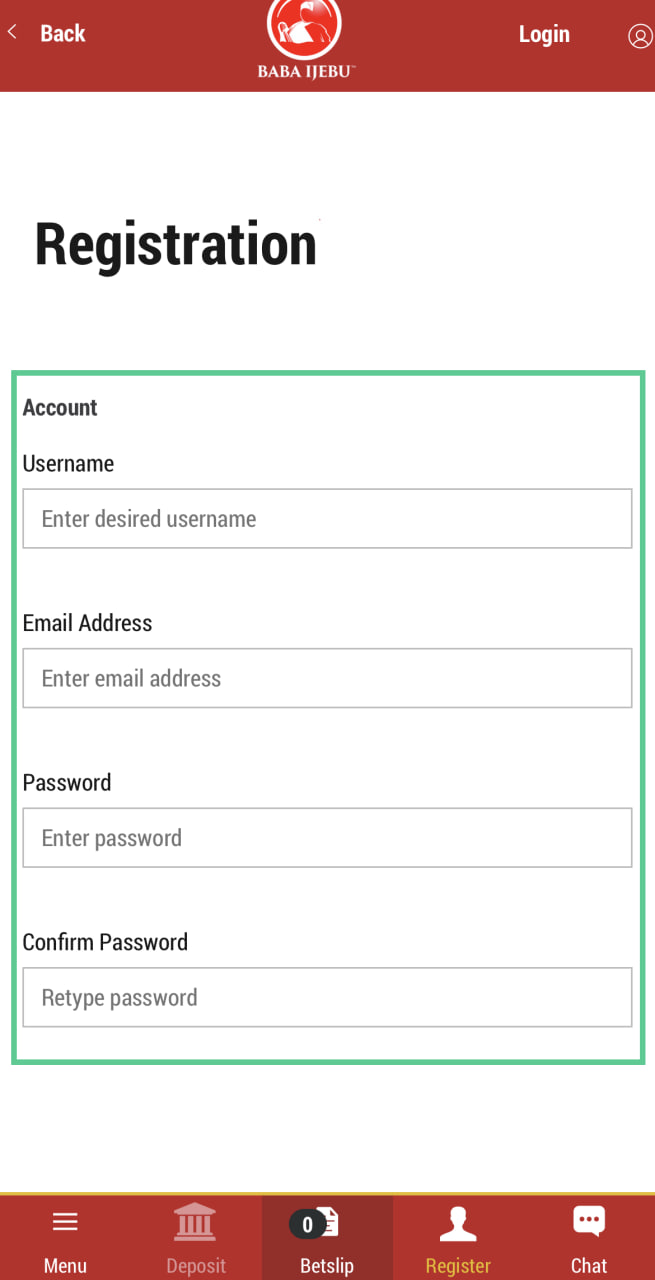Tap the Chat label in bottom bar
The height and width of the screenshot is (1280, 655).
click(589, 1265)
